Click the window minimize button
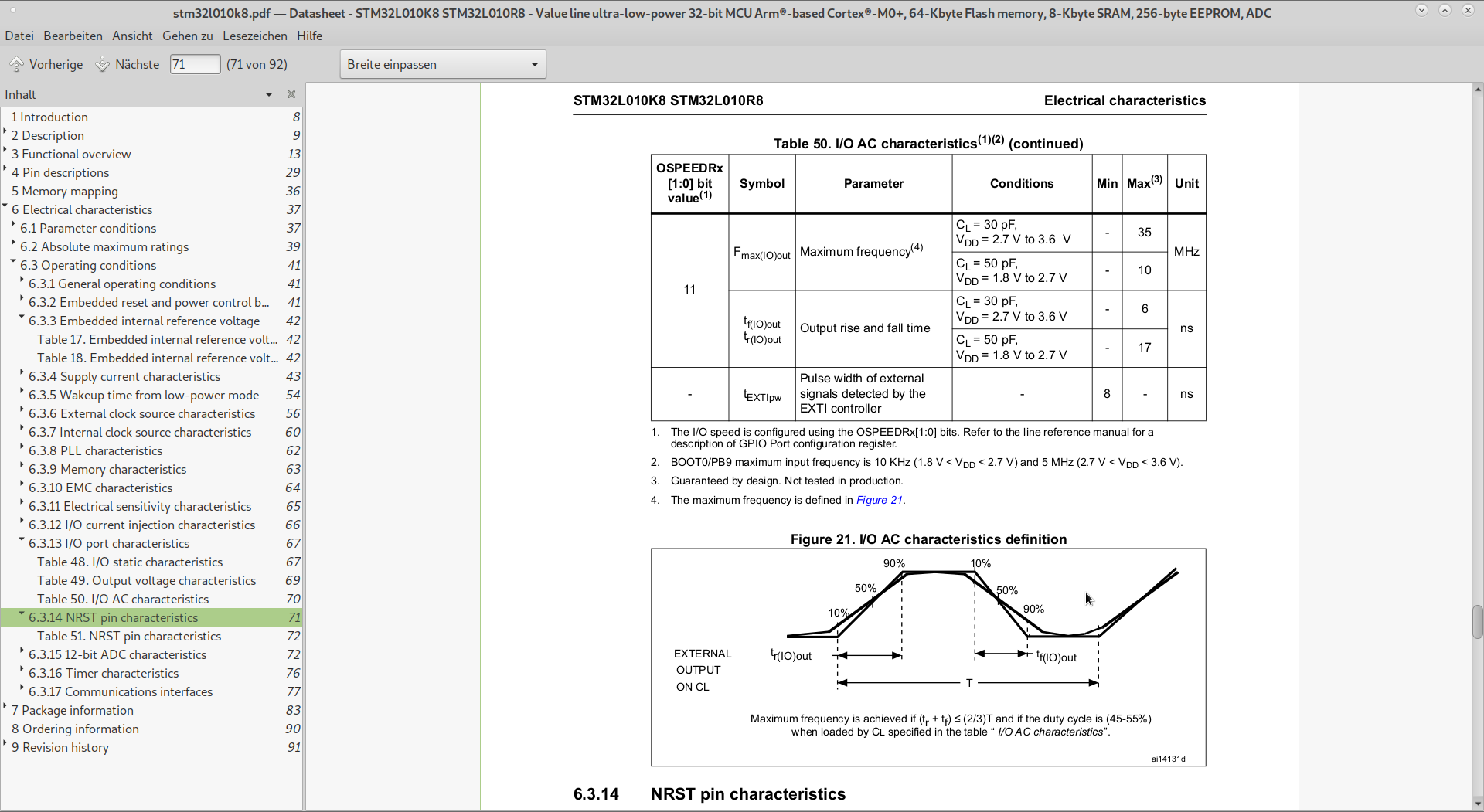1484x812 pixels. (1421, 10)
